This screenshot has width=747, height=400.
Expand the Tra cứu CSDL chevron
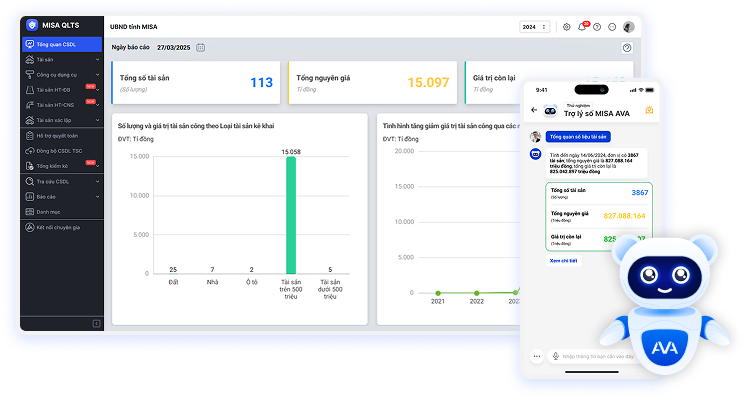(98, 181)
